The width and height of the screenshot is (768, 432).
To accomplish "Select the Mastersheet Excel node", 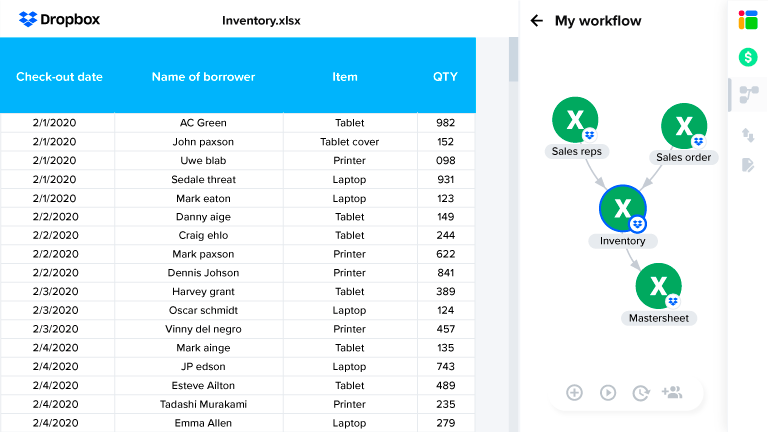I will [x=658, y=287].
